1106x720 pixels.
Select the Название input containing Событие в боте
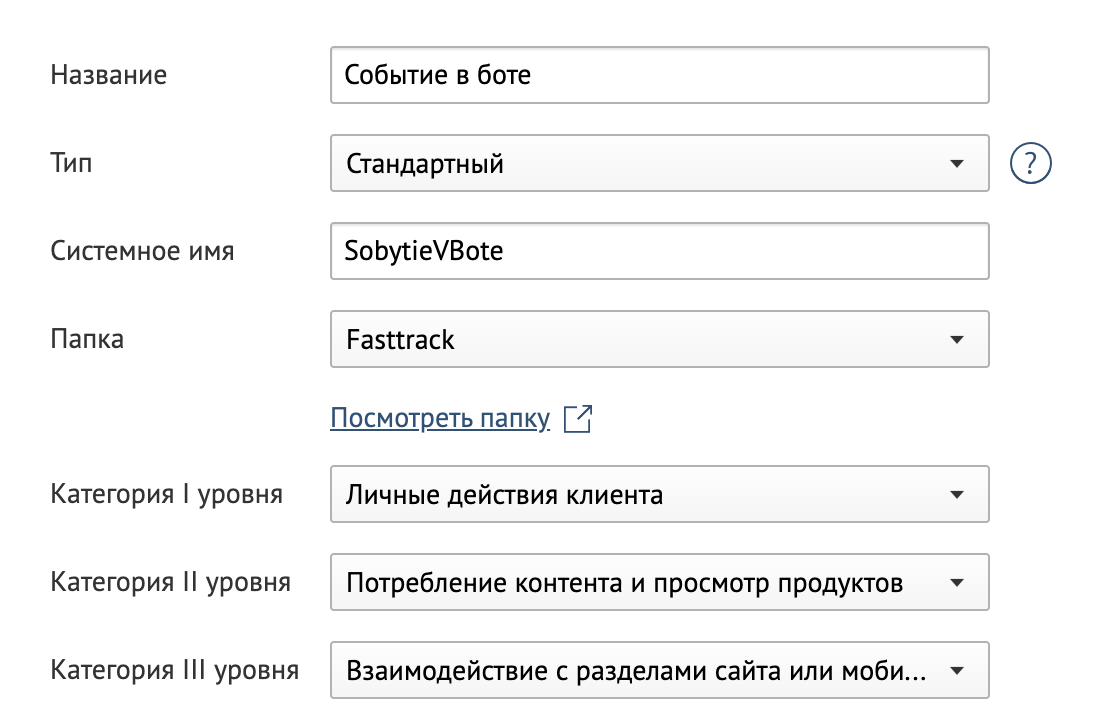click(660, 74)
